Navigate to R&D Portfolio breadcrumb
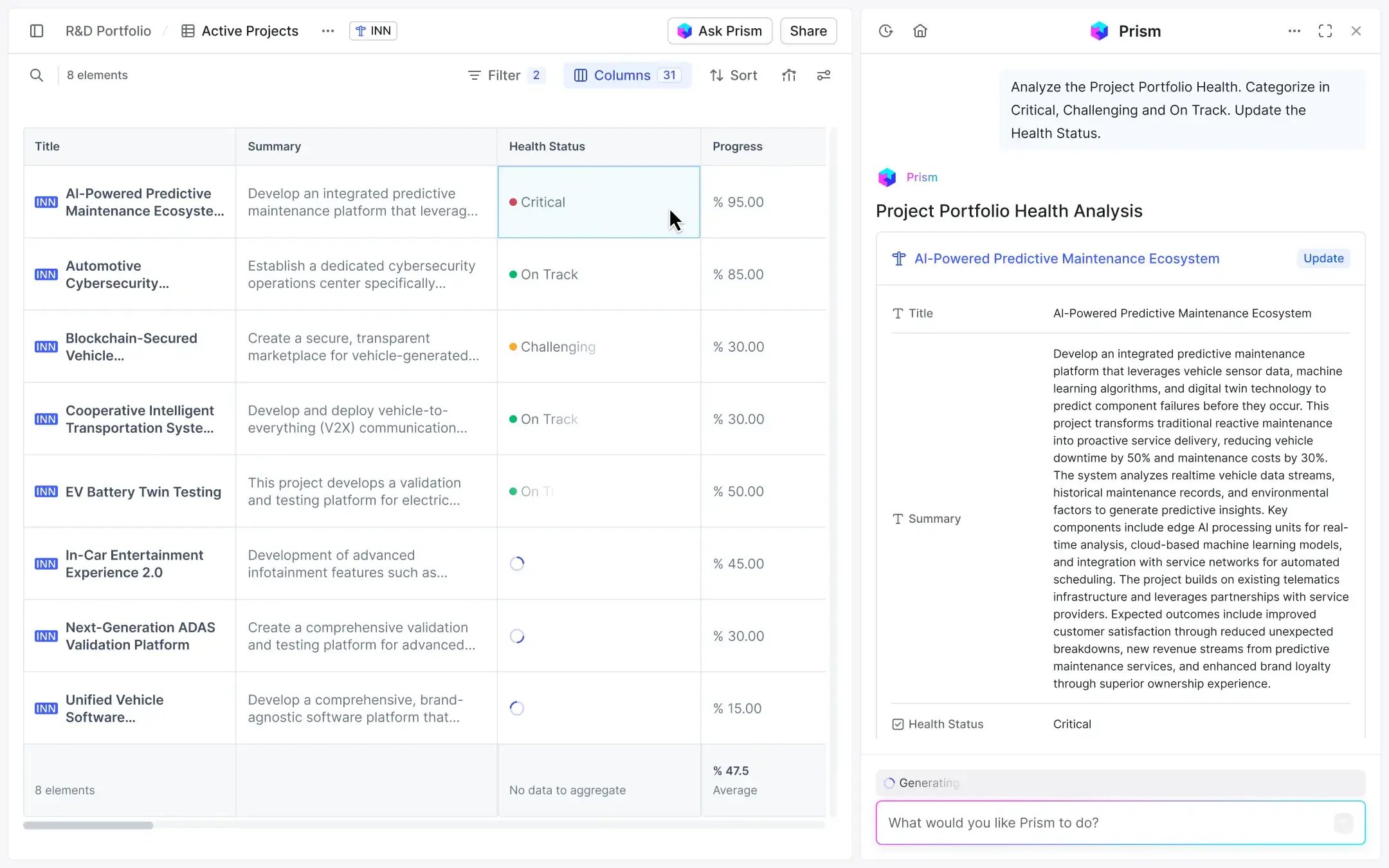 click(x=108, y=31)
